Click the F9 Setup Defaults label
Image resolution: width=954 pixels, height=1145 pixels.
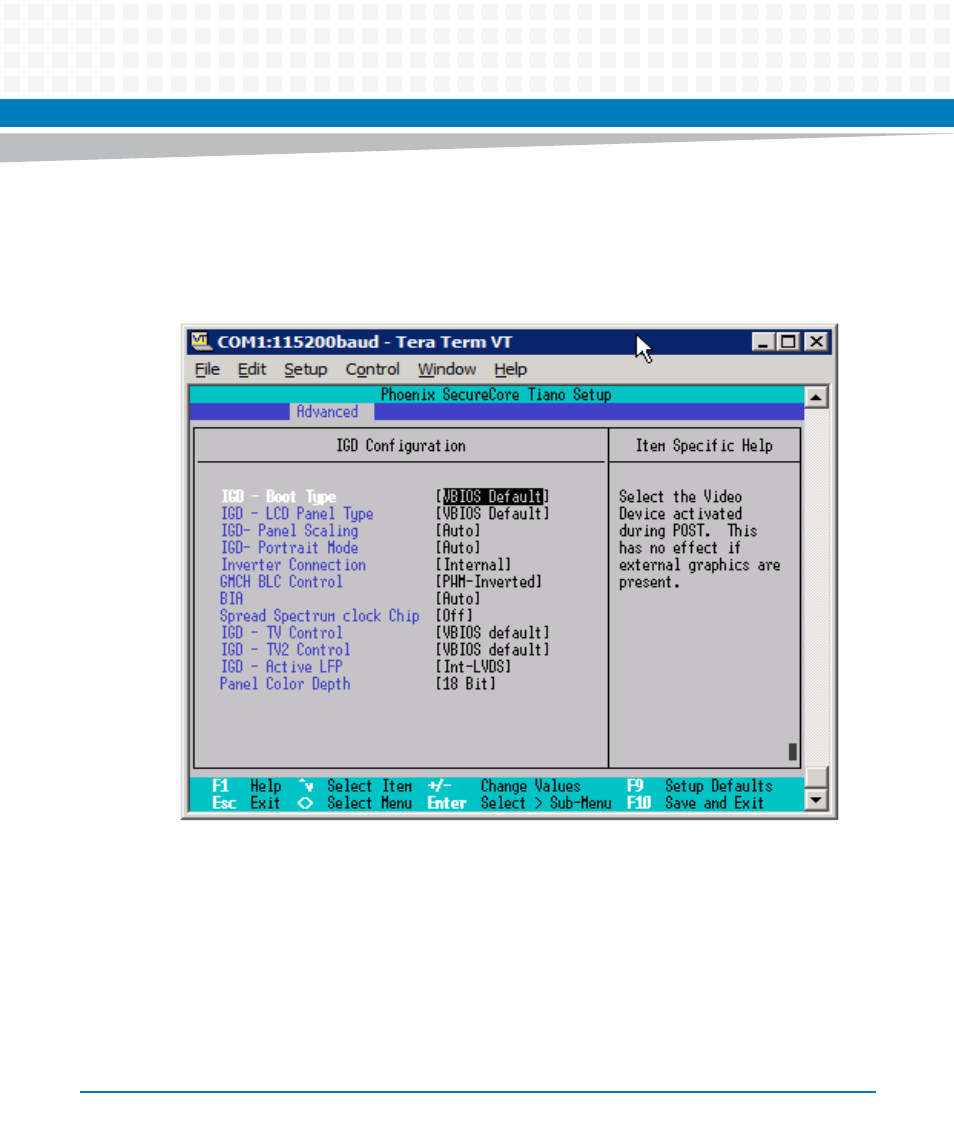[x=700, y=786]
